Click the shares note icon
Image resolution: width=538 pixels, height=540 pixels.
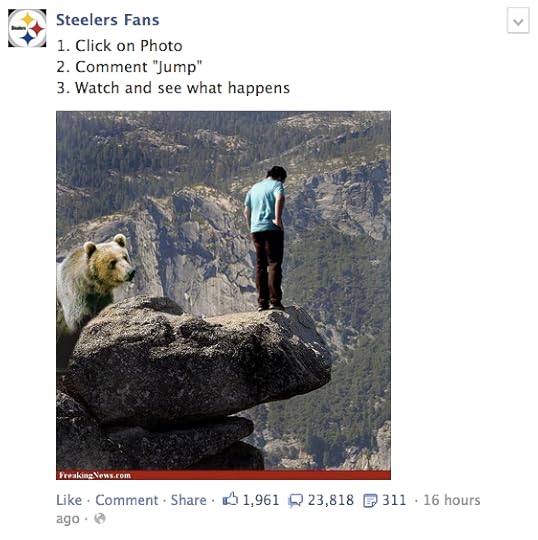tap(370, 501)
